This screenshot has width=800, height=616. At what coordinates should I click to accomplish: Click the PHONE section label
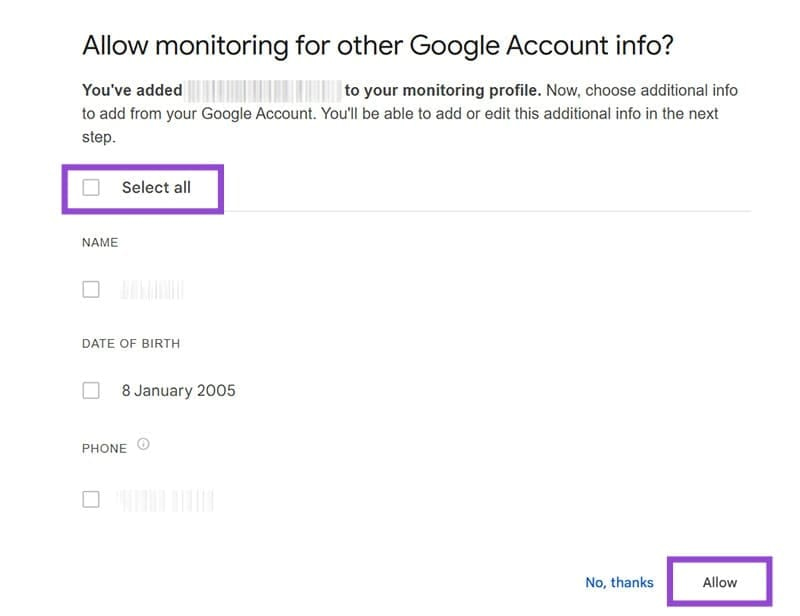(104, 448)
